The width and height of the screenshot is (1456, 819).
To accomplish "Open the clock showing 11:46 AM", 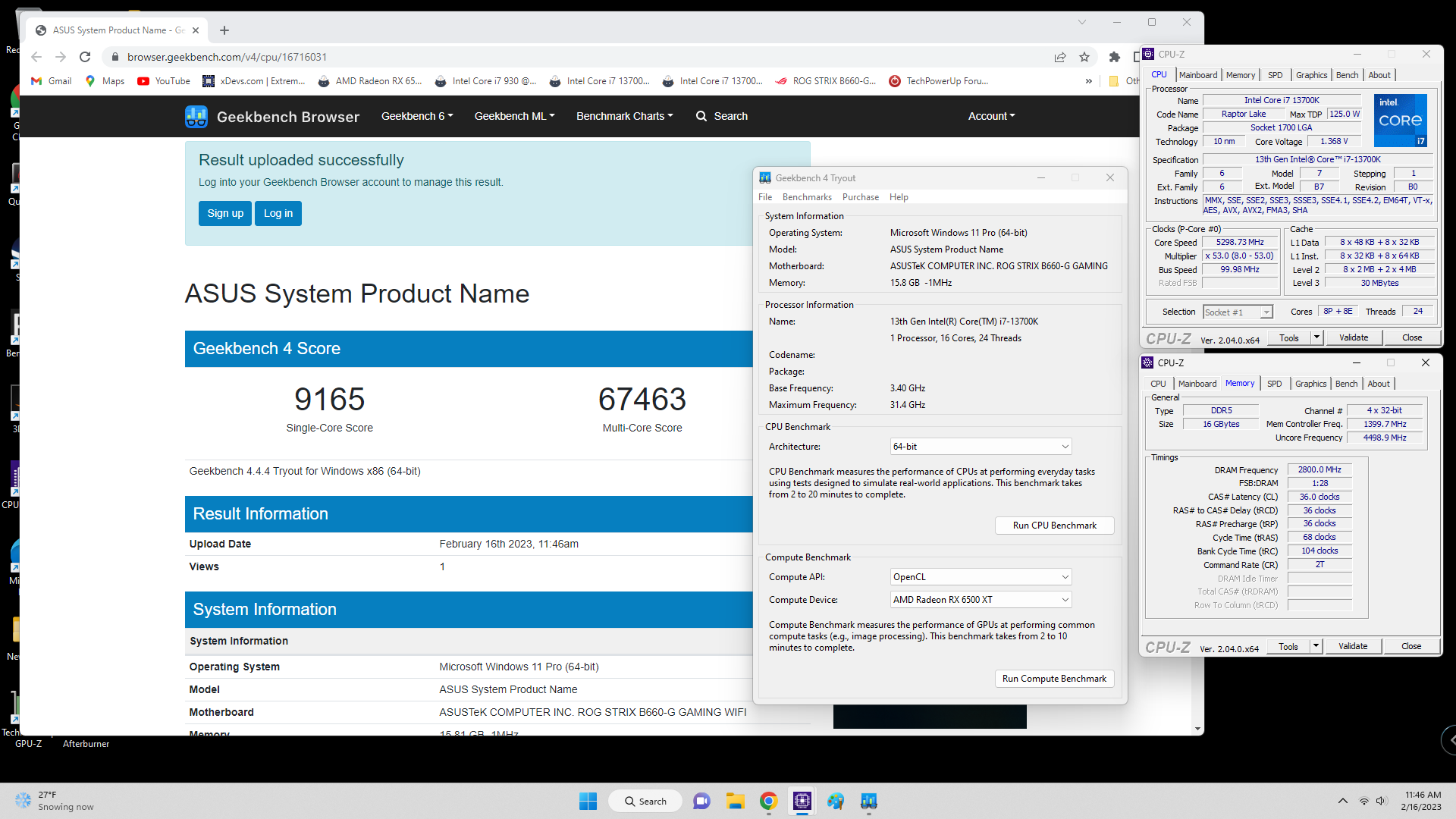I will point(1422,801).
